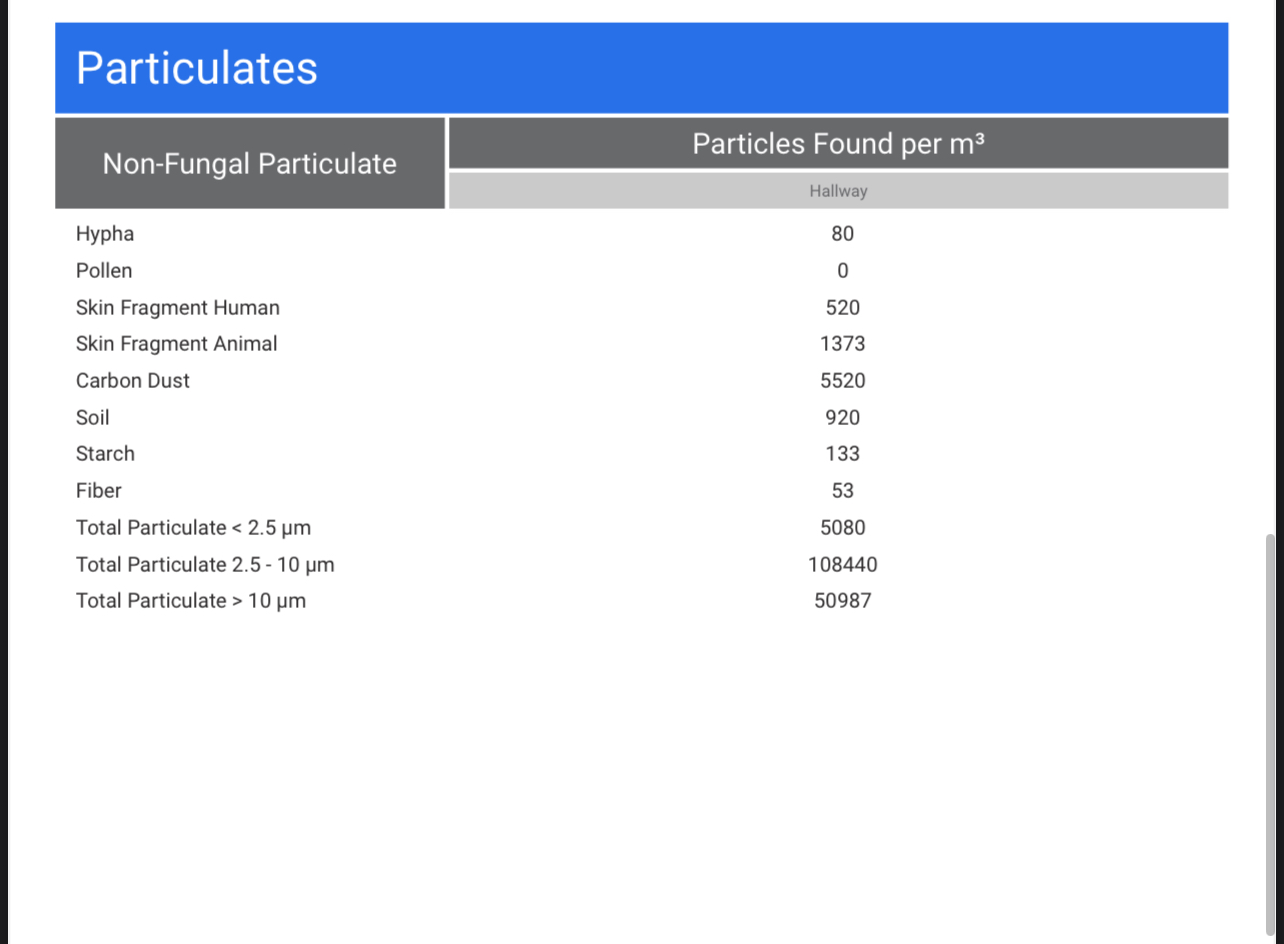Select the Skin Fragment Animal label
This screenshot has height=944, width=1284.
(177, 344)
